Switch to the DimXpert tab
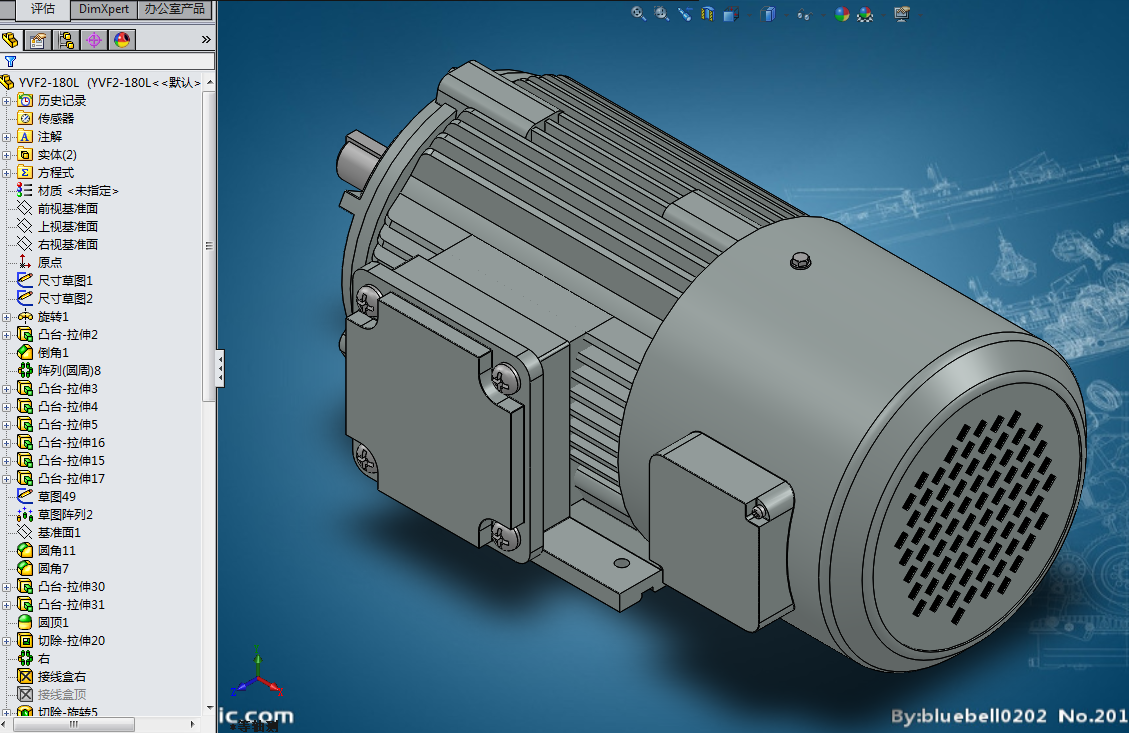This screenshot has height=733, width=1129. click(x=103, y=9)
